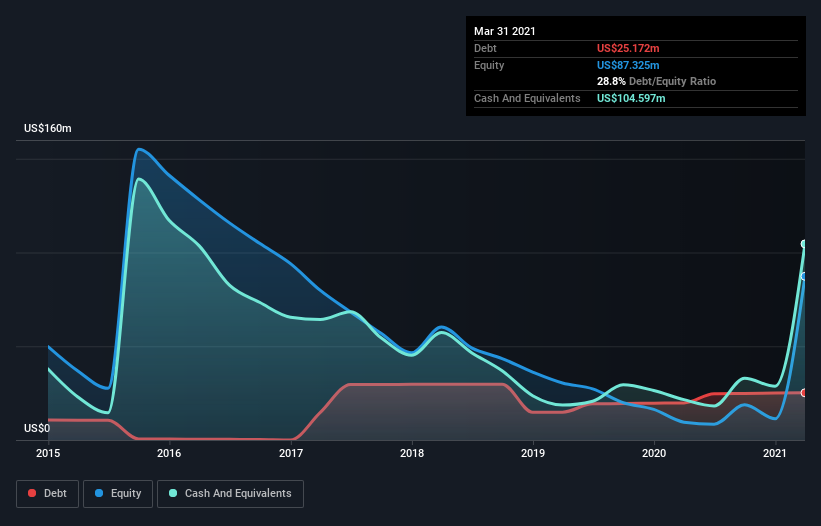The width and height of the screenshot is (821, 526).
Task: Click the Equity value US$87.325m
Action: point(628,65)
